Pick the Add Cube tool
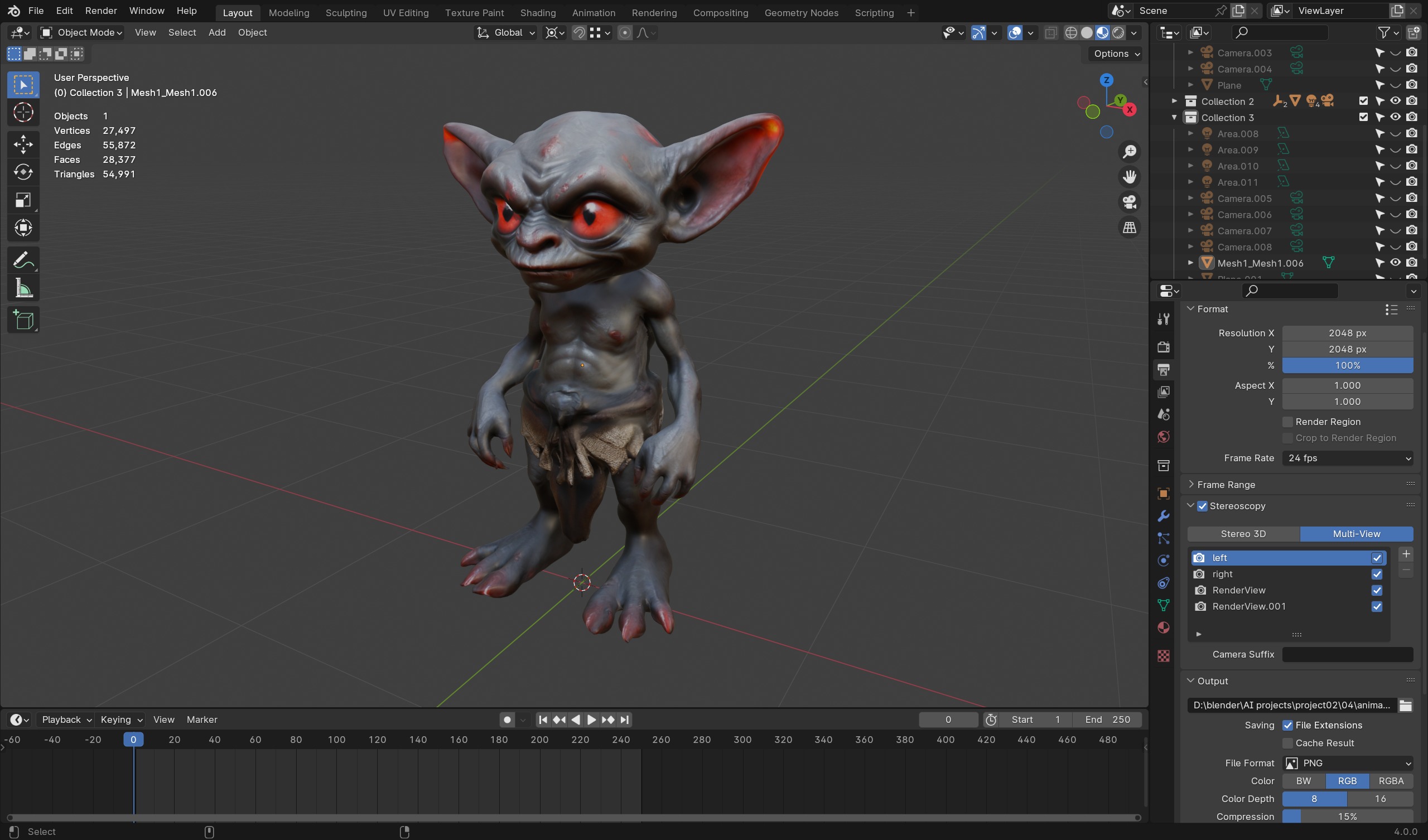1428x840 pixels. click(23, 320)
